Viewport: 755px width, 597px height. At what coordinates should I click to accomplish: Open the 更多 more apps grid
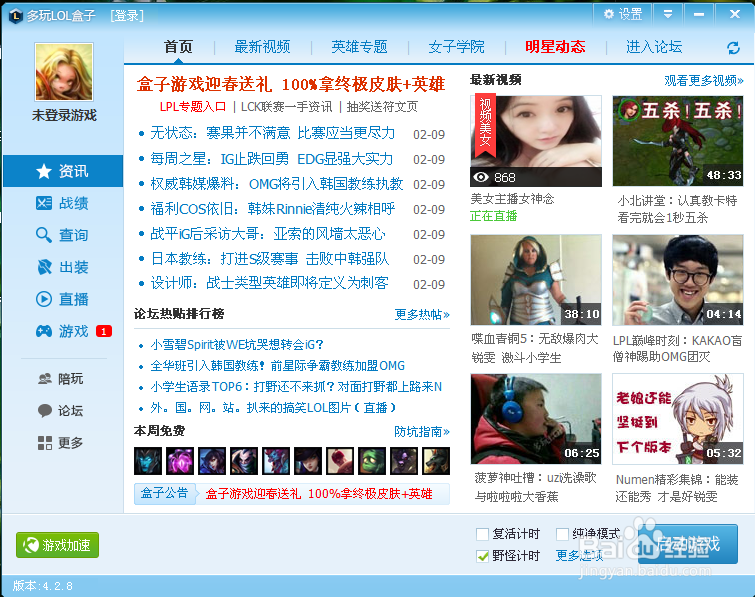[x=61, y=442]
